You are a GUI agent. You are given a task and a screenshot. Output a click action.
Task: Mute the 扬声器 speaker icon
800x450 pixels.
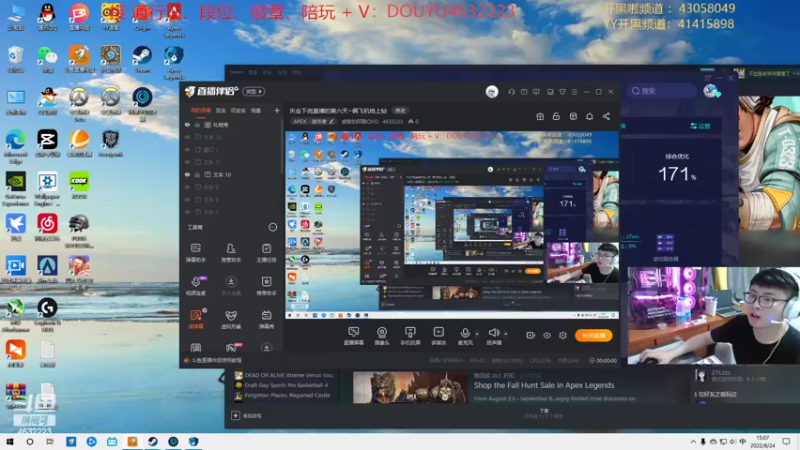(x=493, y=333)
